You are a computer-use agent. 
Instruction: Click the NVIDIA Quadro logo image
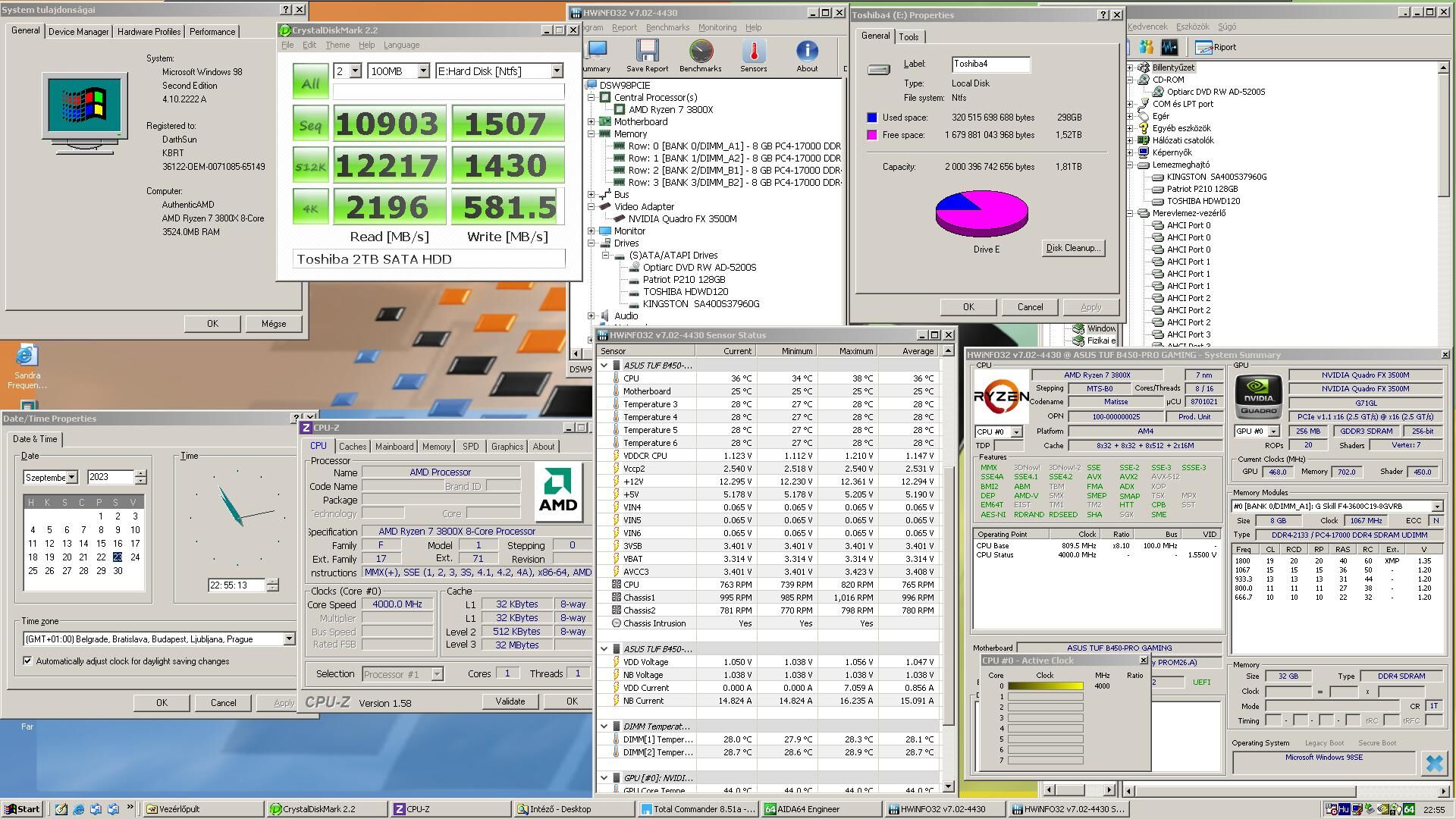[1258, 397]
